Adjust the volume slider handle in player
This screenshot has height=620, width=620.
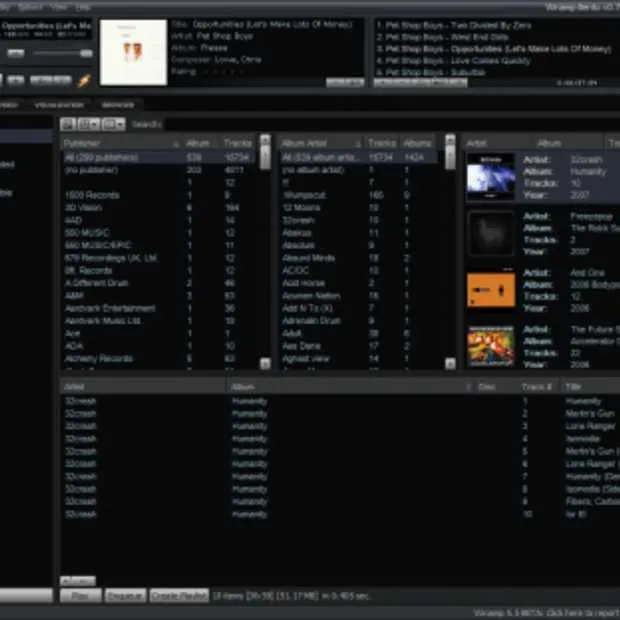point(86,53)
